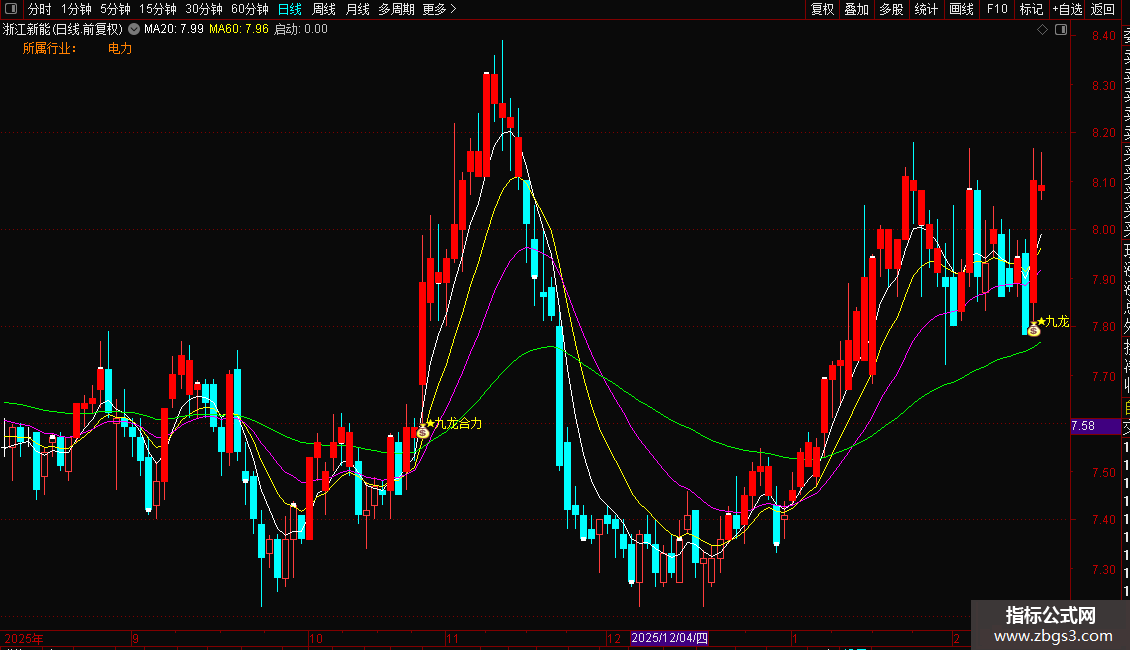The image size is (1130, 650).
Task: Click the 返回 back button
Action: click(x=1103, y=9)
